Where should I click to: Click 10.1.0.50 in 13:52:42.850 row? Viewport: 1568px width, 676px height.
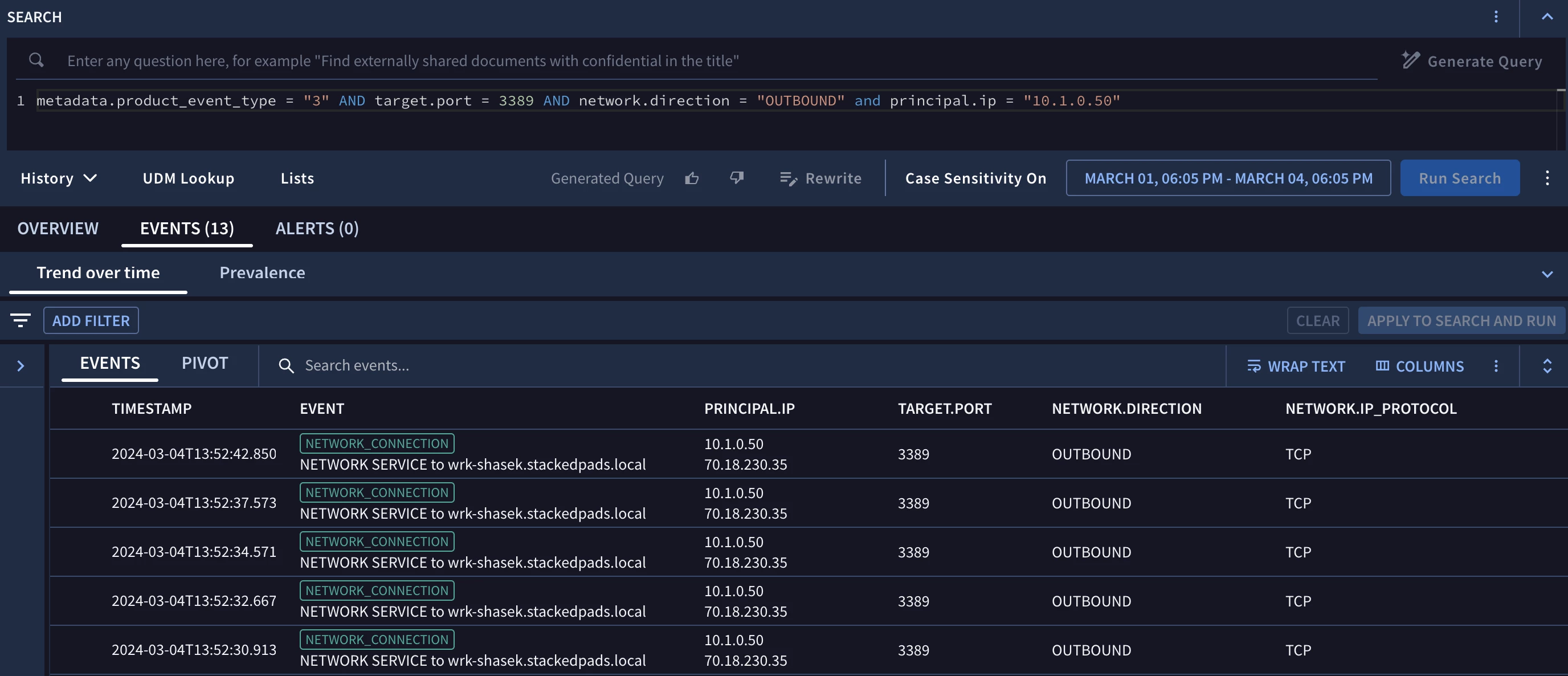tap(733, 444)
